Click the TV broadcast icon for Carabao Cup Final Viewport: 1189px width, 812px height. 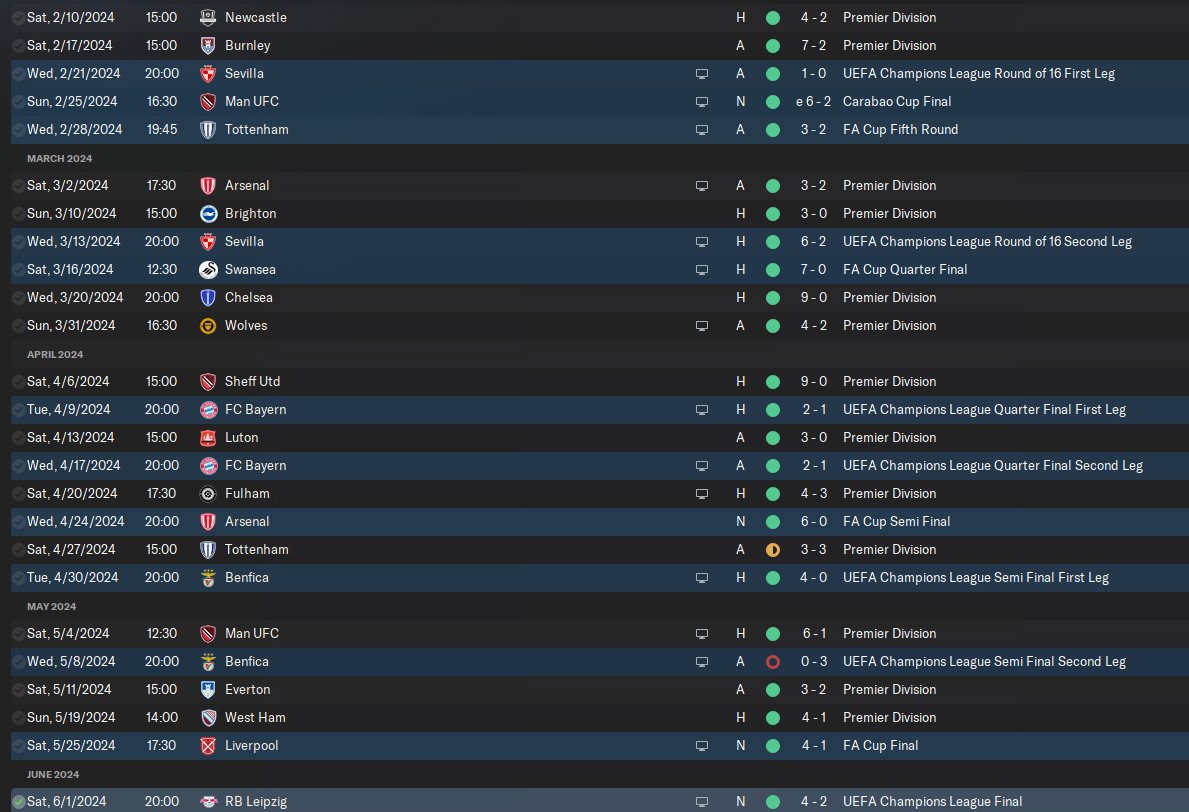(702, 102)
